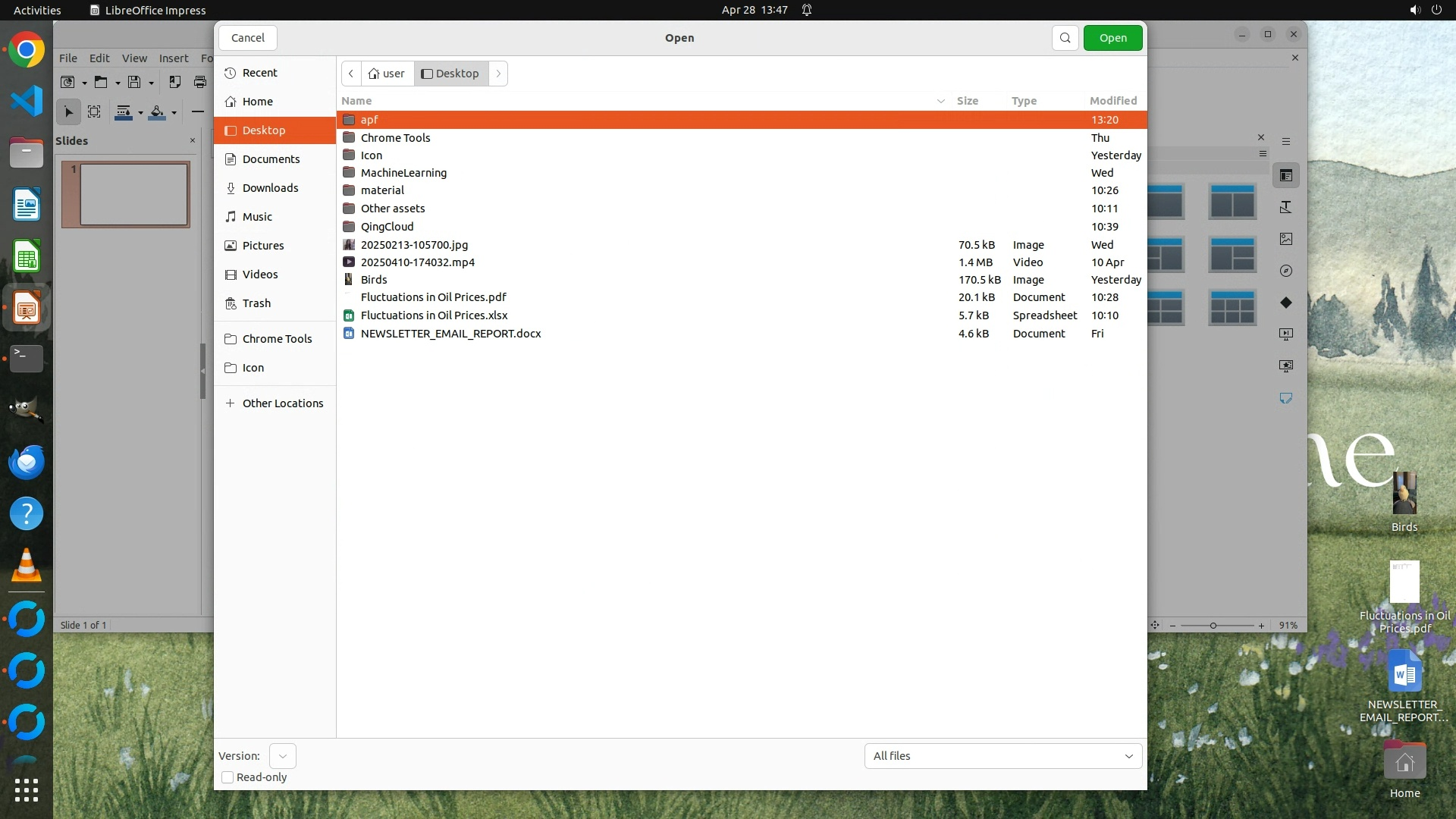Click the Styles sidebar icon
The height and width of the screenshot is (819, 1456).
[x=1286, y=207]
